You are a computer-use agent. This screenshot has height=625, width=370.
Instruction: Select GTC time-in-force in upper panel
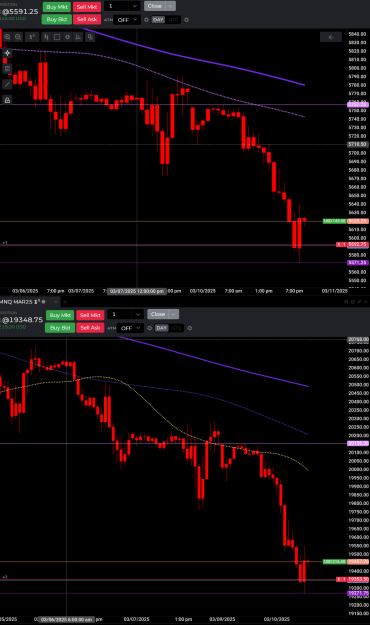(x=173, y=20)
